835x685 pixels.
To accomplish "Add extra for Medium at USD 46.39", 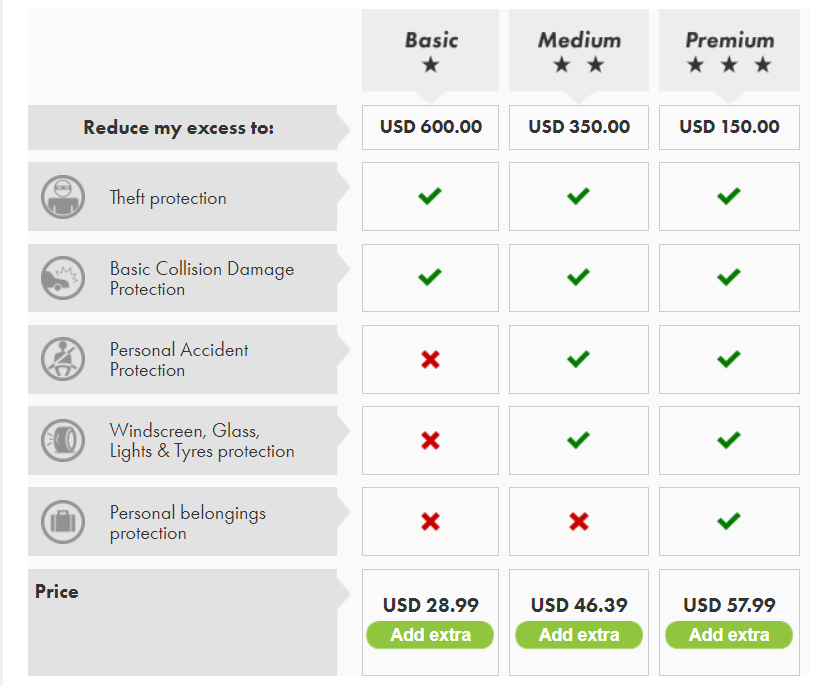I will pos(579,635).
